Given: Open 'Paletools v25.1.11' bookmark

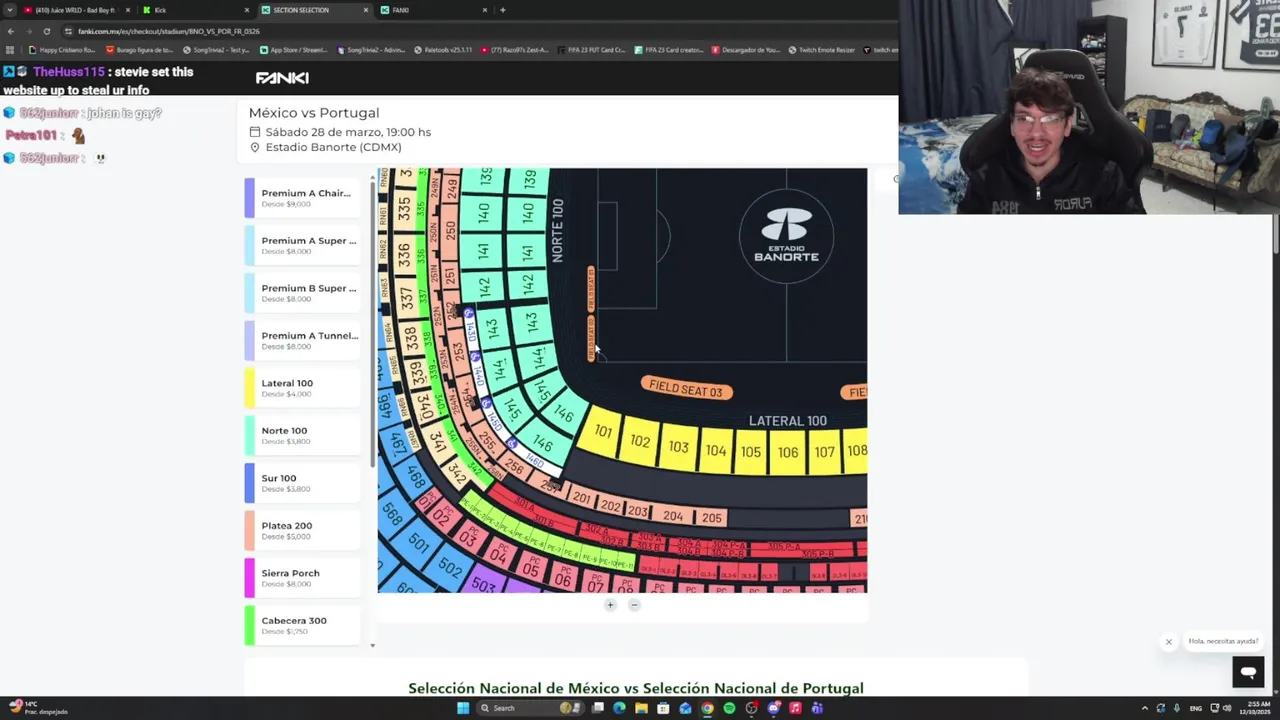Looking at the screenshot, I should click(x=443, y=50).
